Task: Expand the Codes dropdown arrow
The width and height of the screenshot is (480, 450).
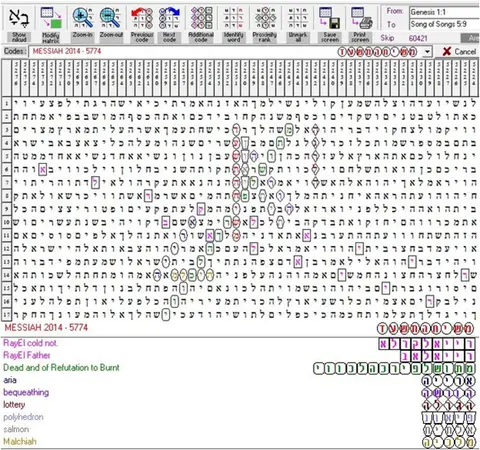Action: pyautogui.click(x=427, y=52)
